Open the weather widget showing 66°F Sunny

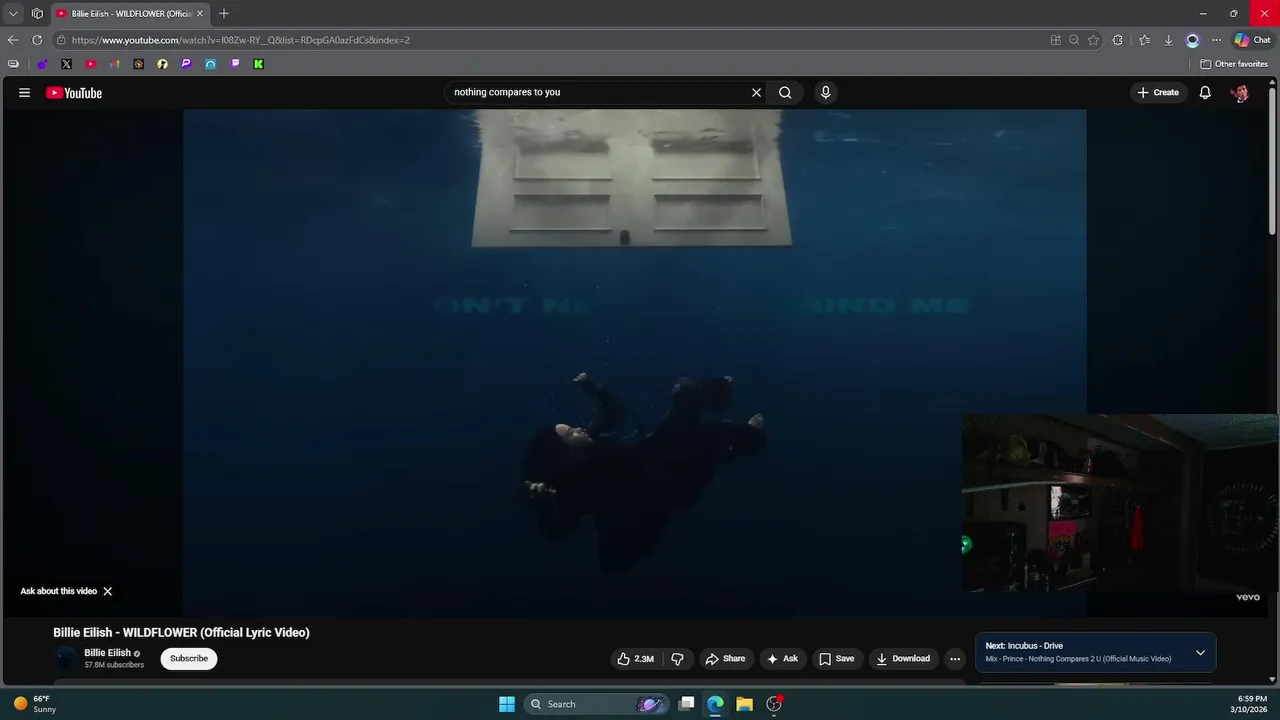click(34, 704)
